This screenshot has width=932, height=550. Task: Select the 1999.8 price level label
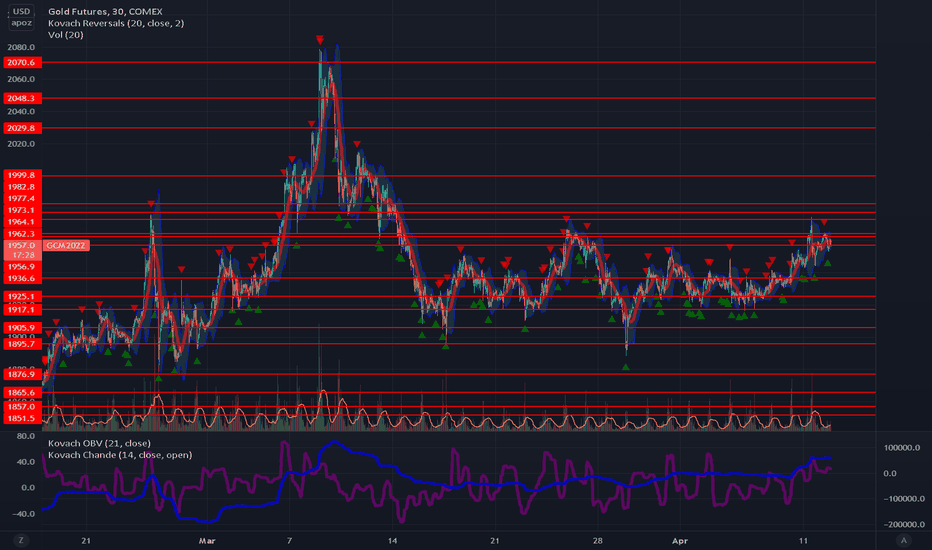(23, 175)
